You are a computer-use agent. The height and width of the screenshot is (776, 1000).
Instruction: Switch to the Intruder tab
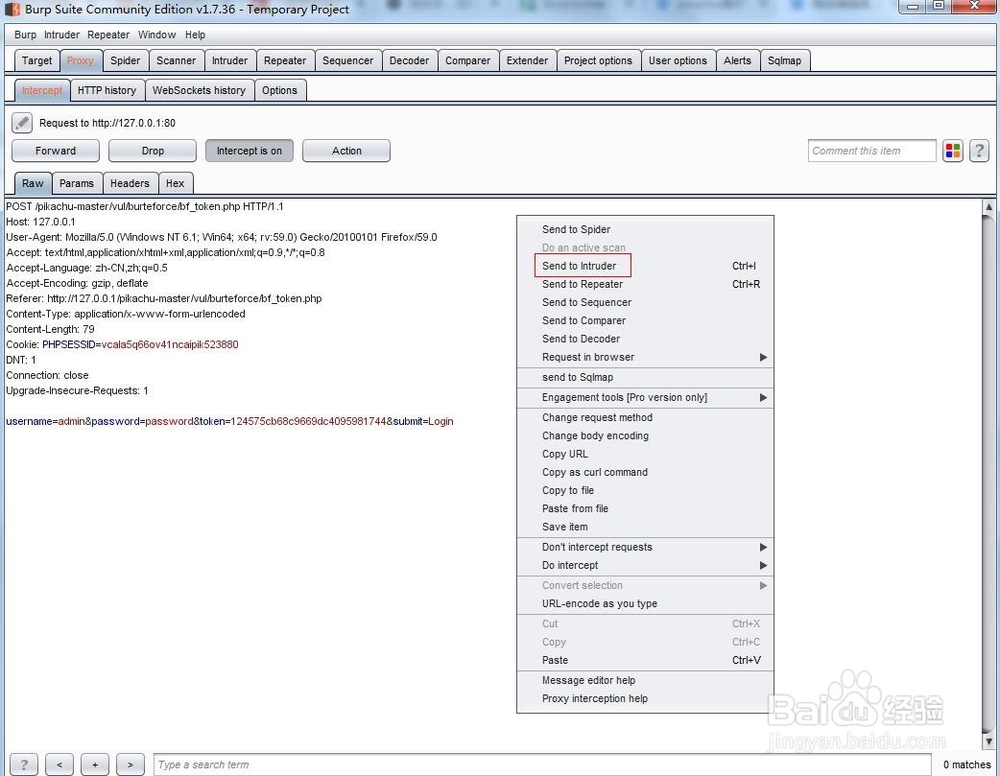point(230,61)
